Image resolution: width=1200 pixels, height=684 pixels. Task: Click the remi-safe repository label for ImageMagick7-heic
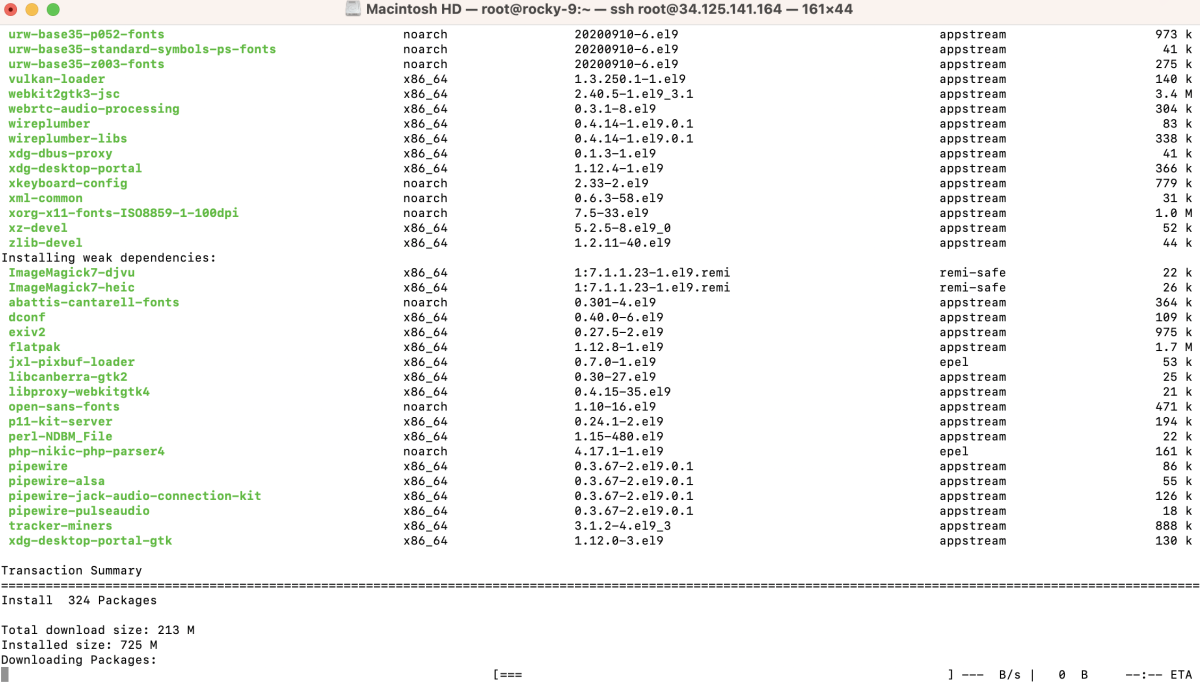tap(973, 287)
